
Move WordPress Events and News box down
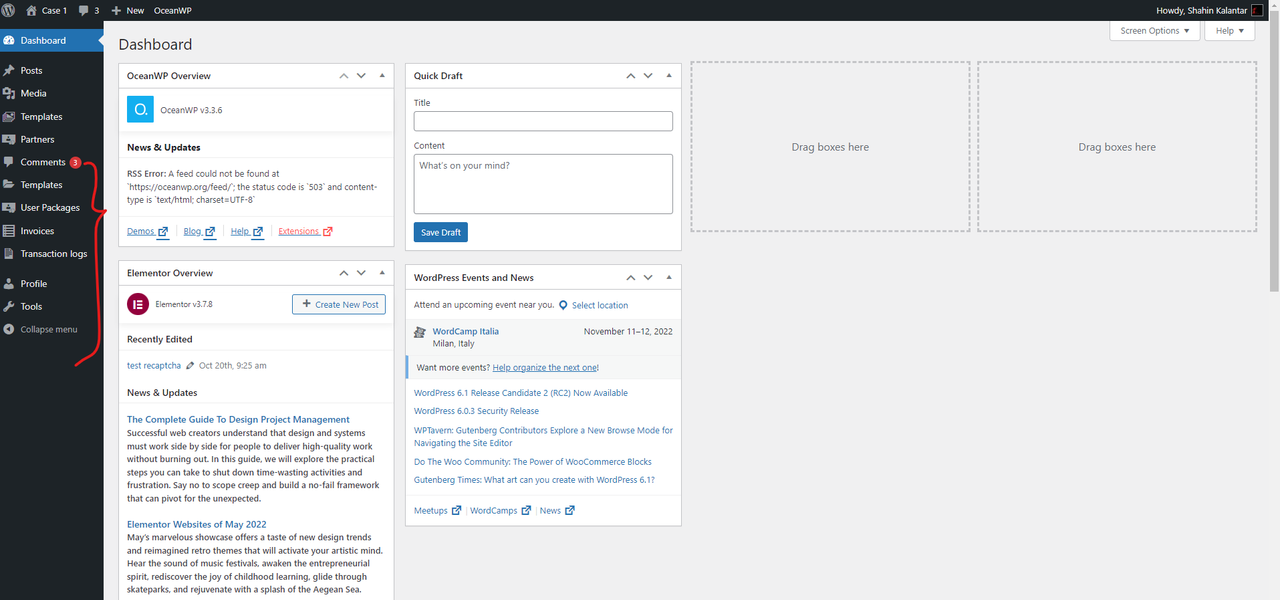tap(648, 278)
